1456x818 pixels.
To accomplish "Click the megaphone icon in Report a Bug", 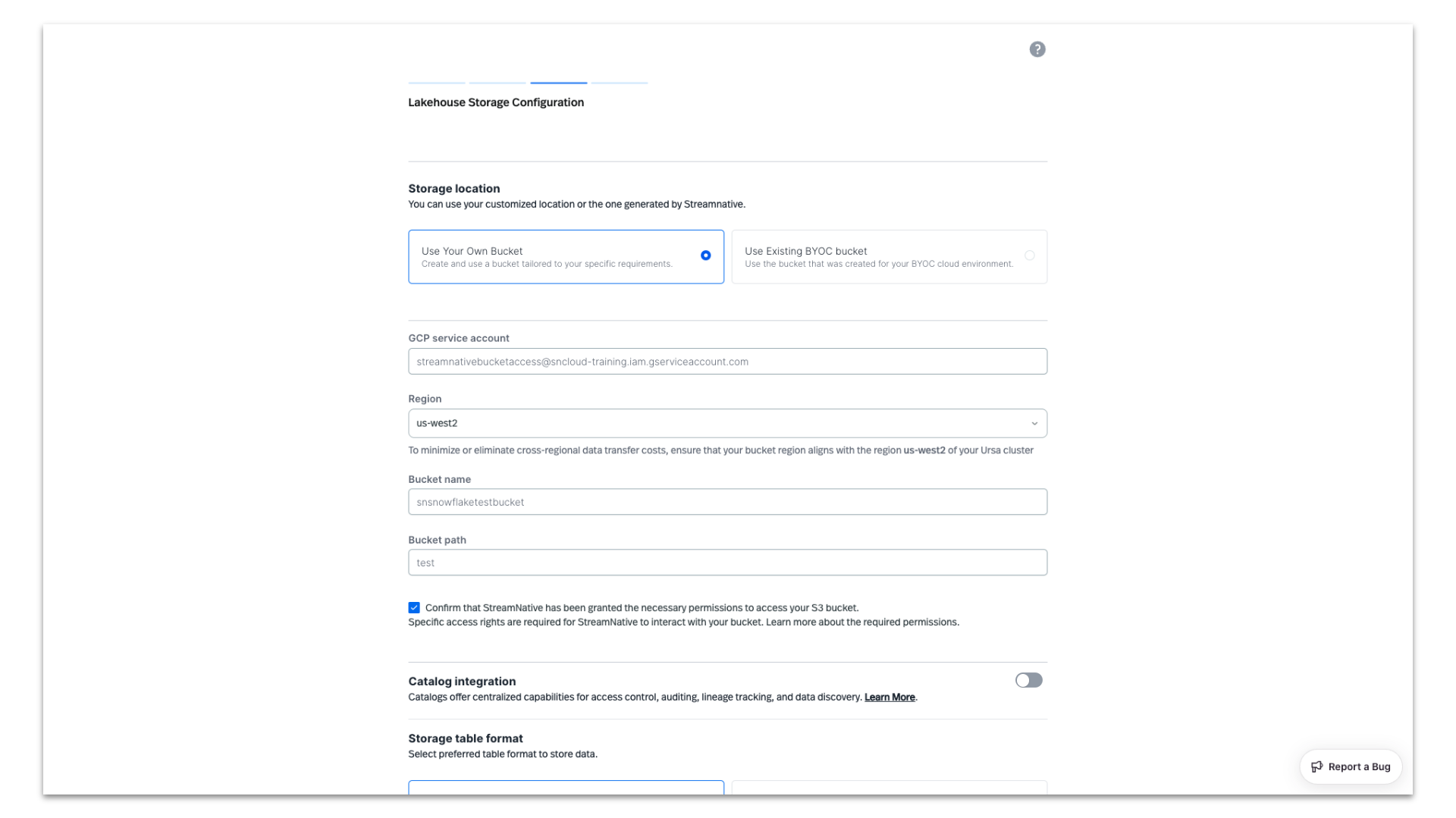I will (1316, 766).
